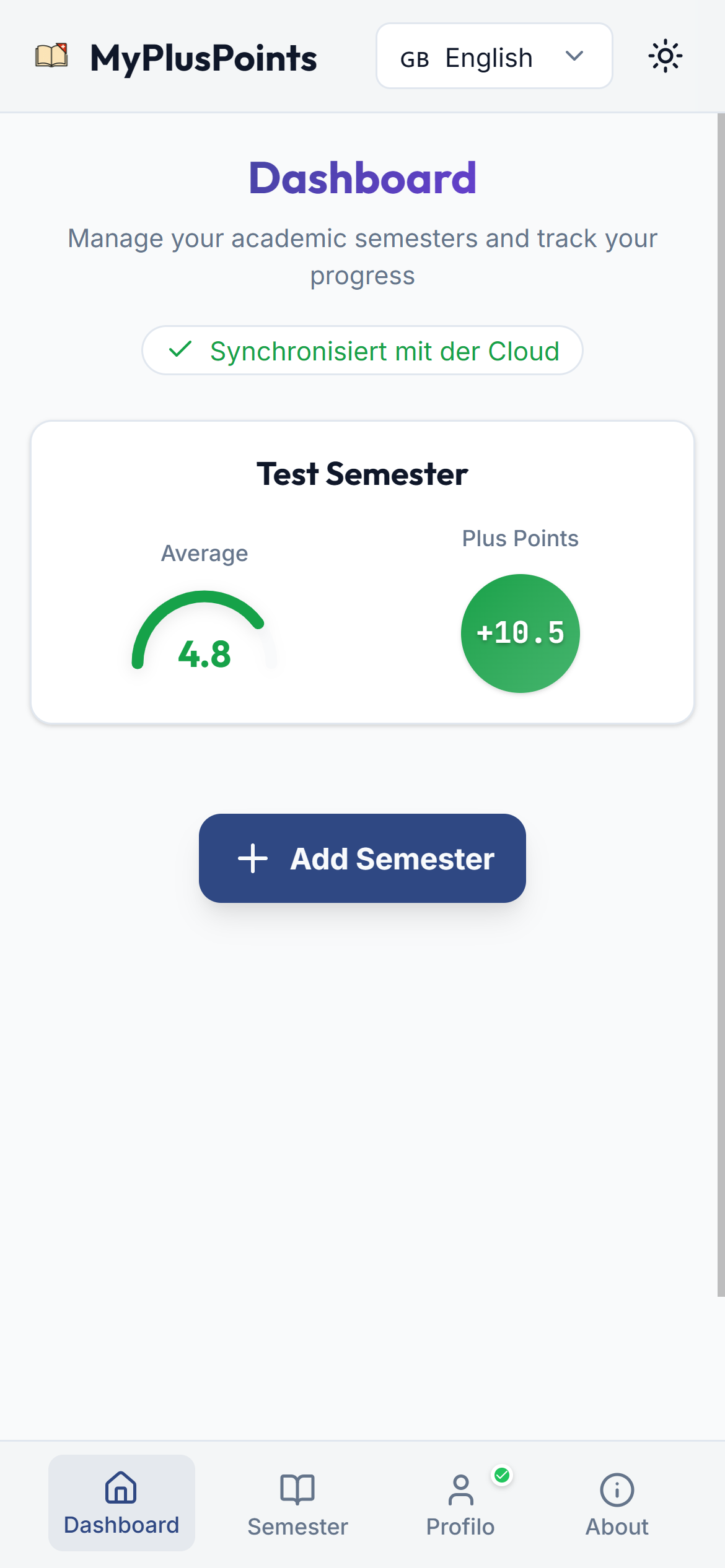Click the +10.5 plus points circle
Viewport: 725px width, 1568px height.
(520, 633)
